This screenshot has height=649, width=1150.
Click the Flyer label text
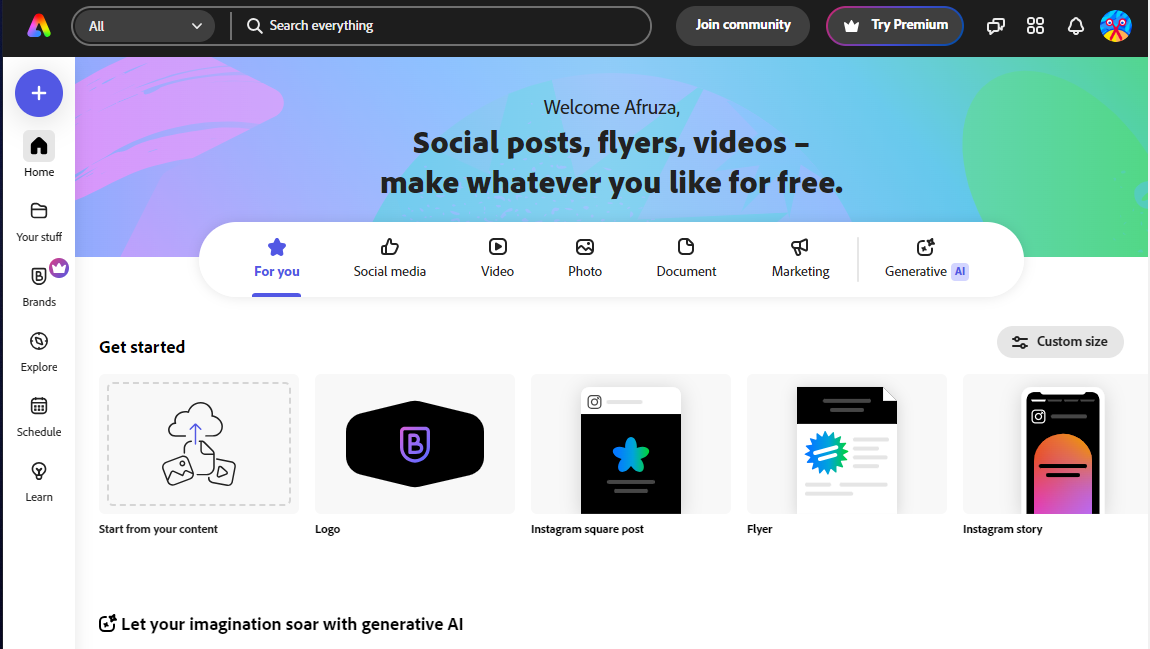759,529
